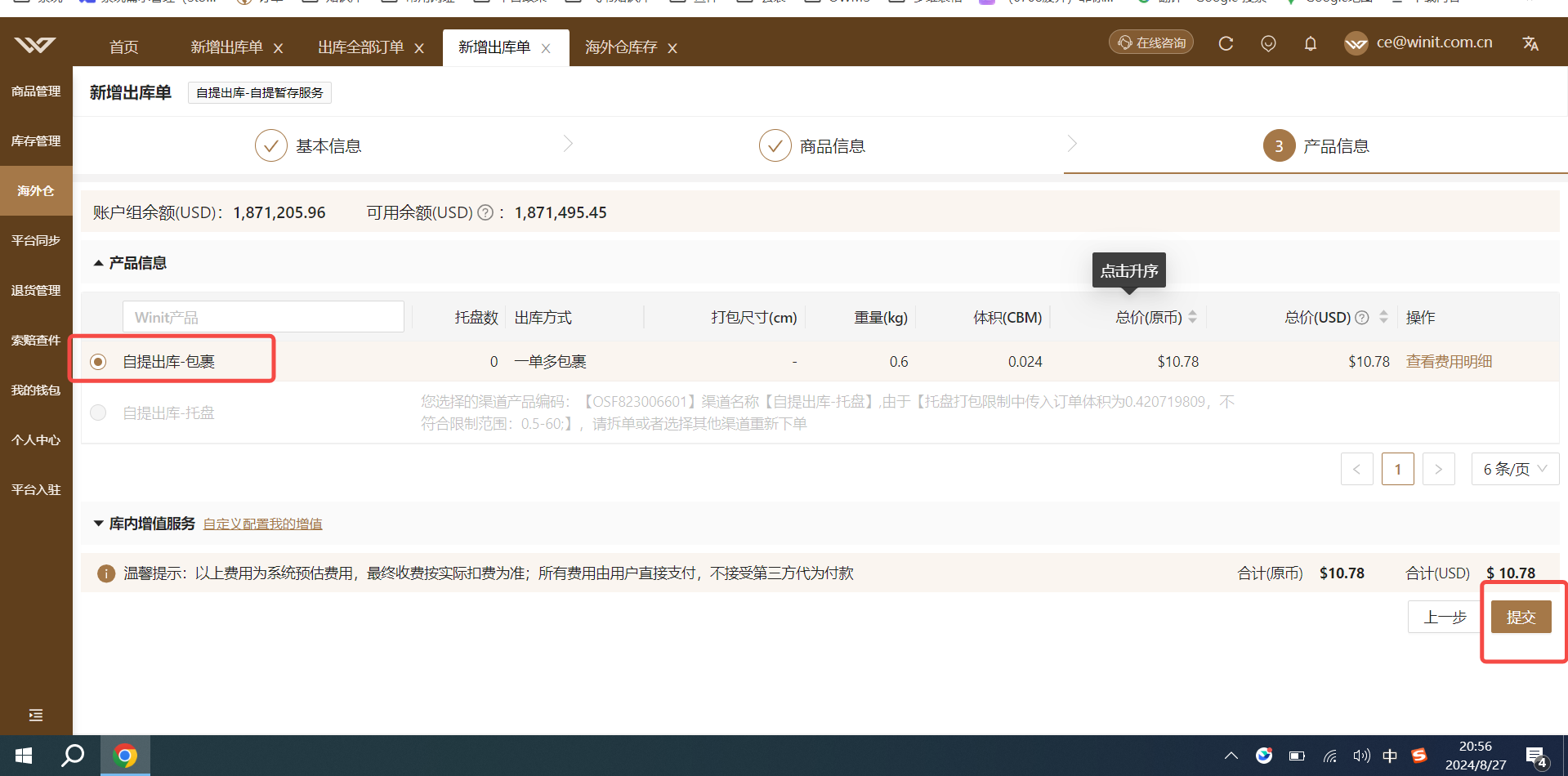1568x776 pixels.
Task: Open the Windows notification center
Action: [1537, 757]
